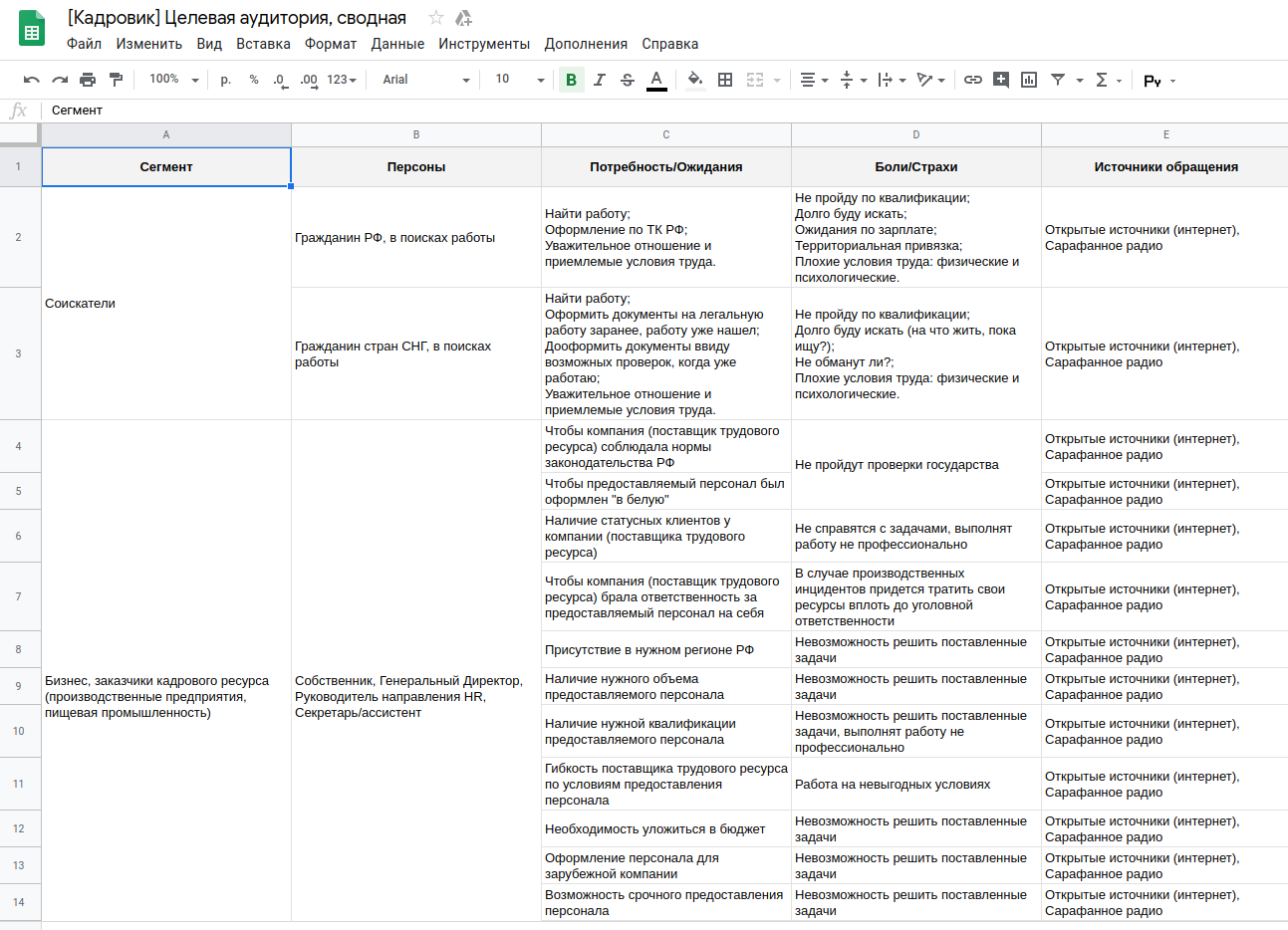Select all cells via corner box
The image size is (1288, 930).
[20, 134]
